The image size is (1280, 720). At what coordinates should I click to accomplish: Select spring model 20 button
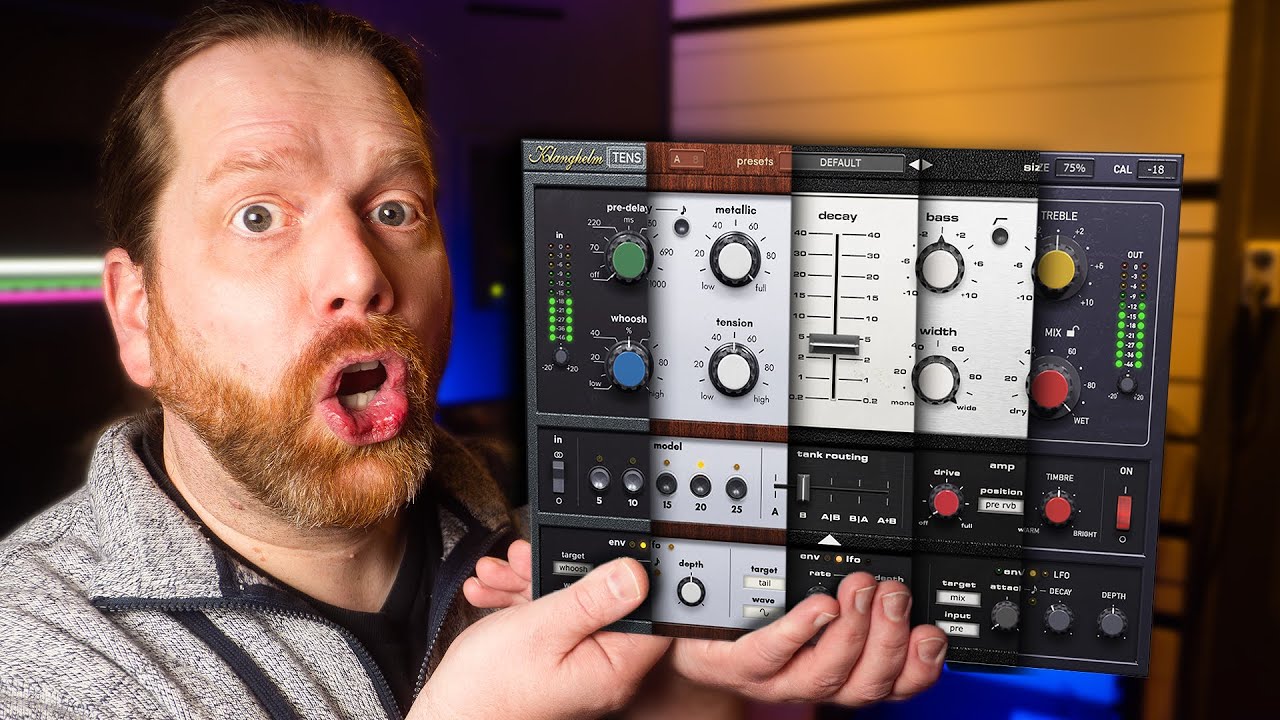[x=700, y=485]
